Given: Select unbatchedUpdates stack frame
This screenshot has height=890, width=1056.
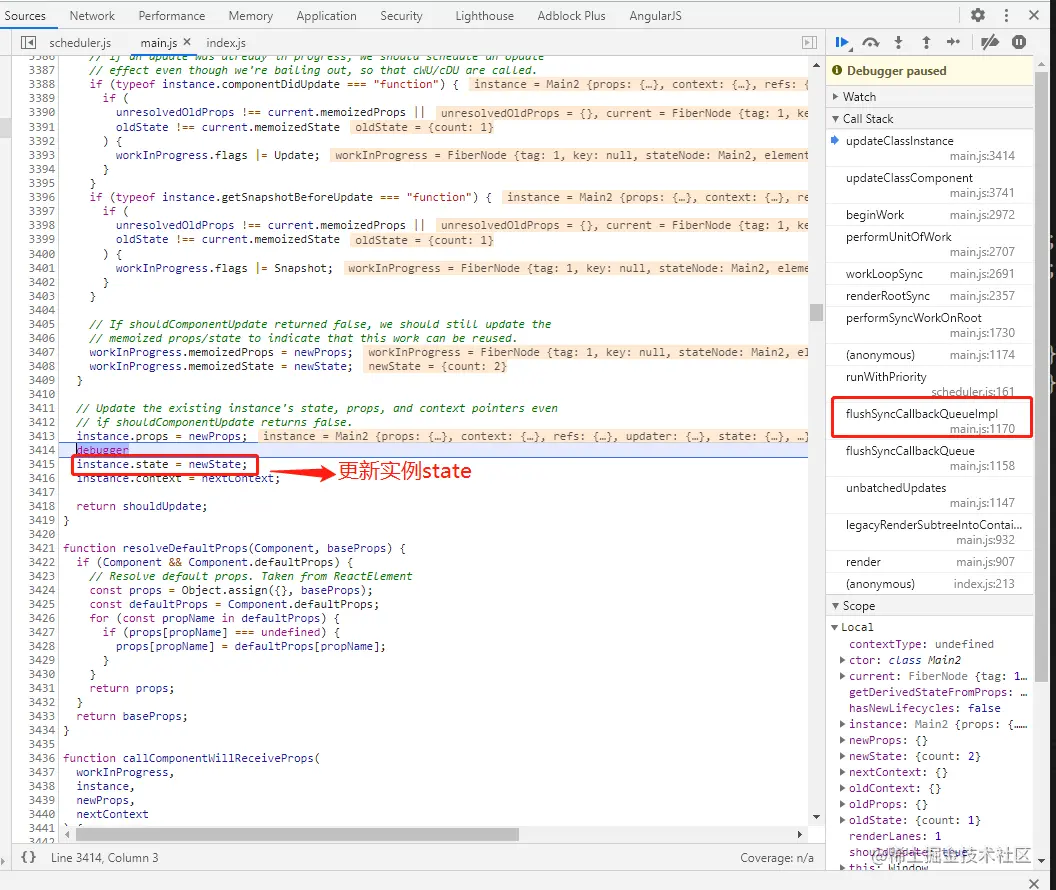Looking at the screenshot, I should (x=929, y=495).
